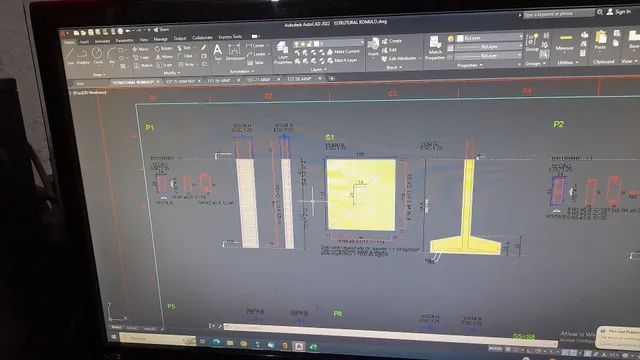Select the Text annotation tool
The height and width of the screenshot is (360, 640).
point(218,53)
